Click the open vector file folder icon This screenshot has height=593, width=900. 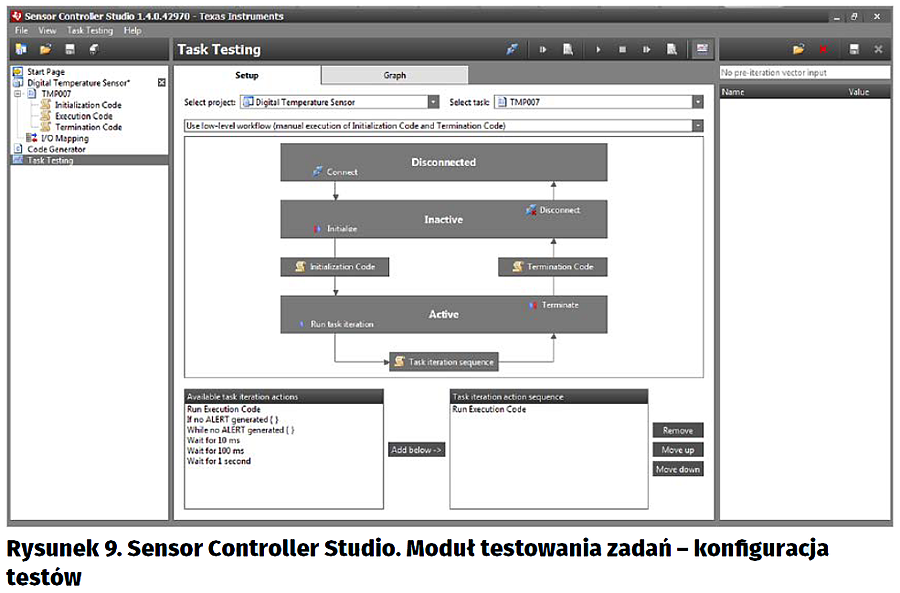(x=798, y=49)
